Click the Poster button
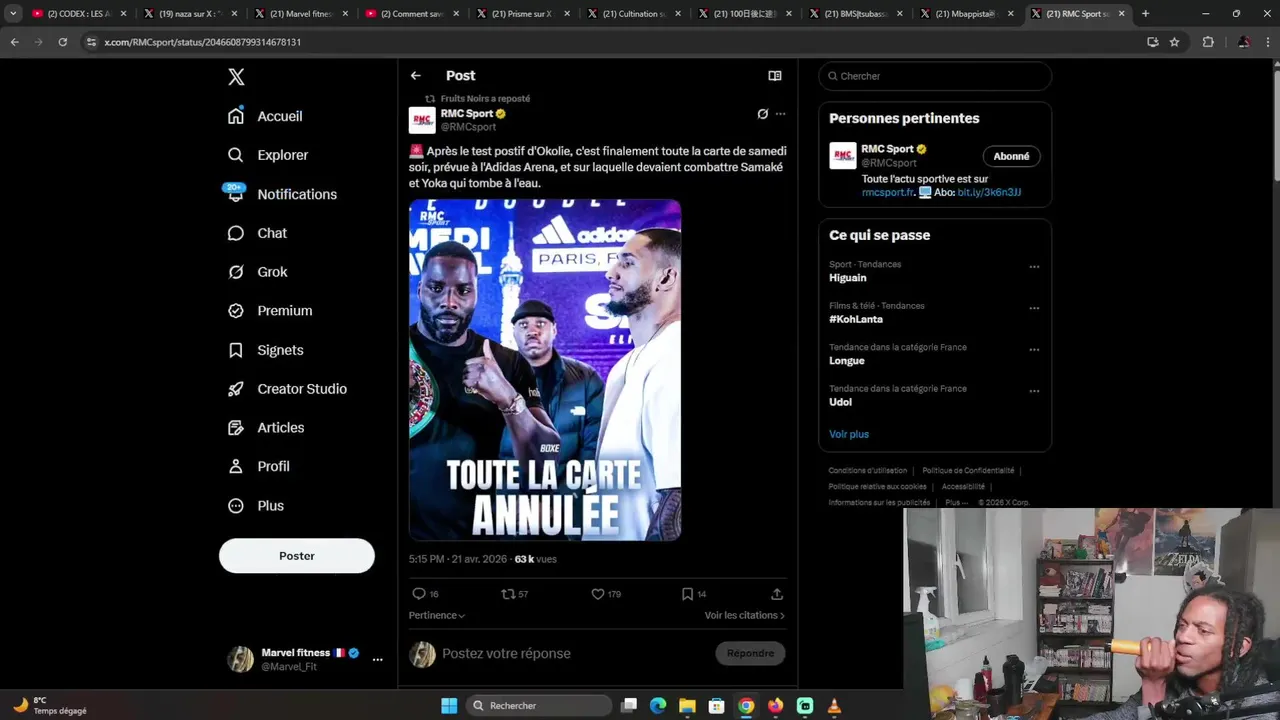Screen dimensions: 1280x720 pyautogui.click(x=297, y=556)
